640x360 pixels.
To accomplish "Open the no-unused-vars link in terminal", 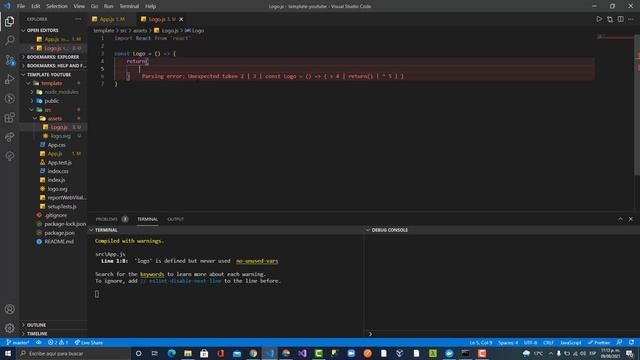I will pyautogui.click(x=257, y=261).
